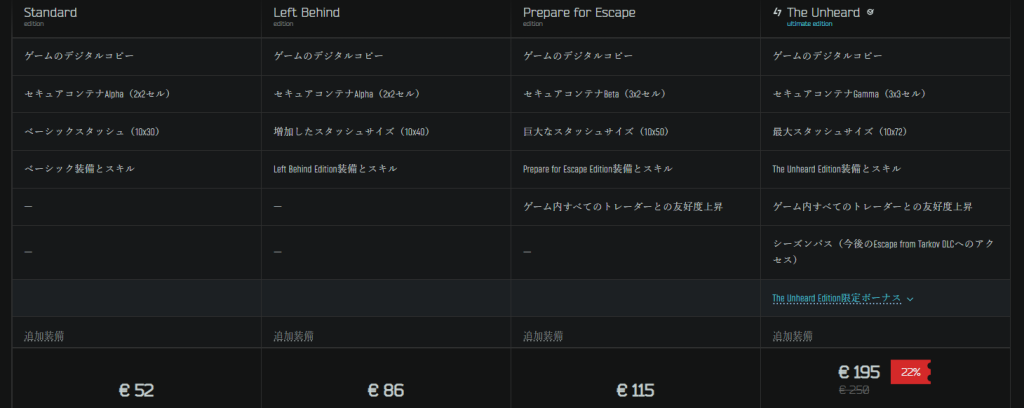Choose the € 195 Unheard discounted price
This screenshot has height=408, width=1024.
click(859, 372)
